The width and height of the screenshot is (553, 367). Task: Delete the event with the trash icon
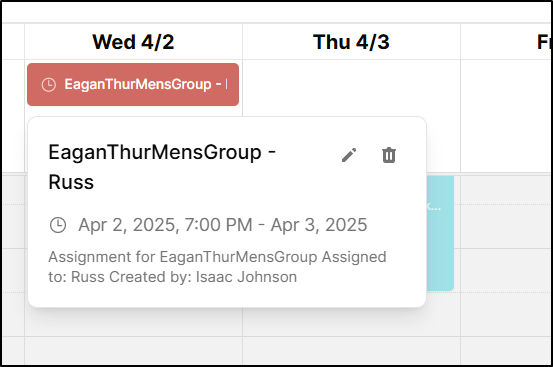389,155
